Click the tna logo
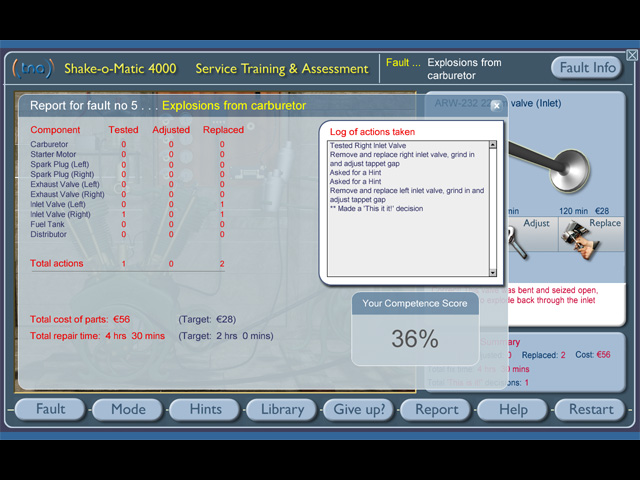The width and height of the screenshot is (640, 480). tap(33, 68)
